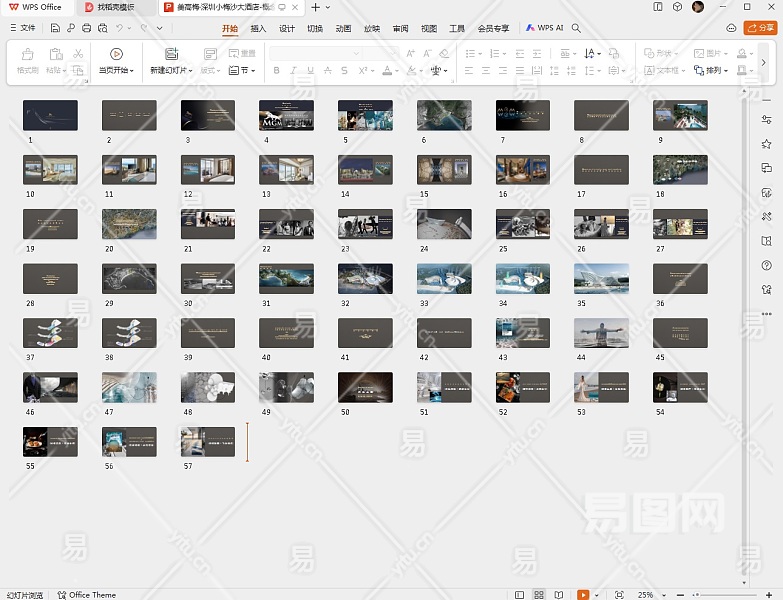
Task: Click the fit-to-window icon in status bar
Action: pyautogui.click(x=619, y=595)
